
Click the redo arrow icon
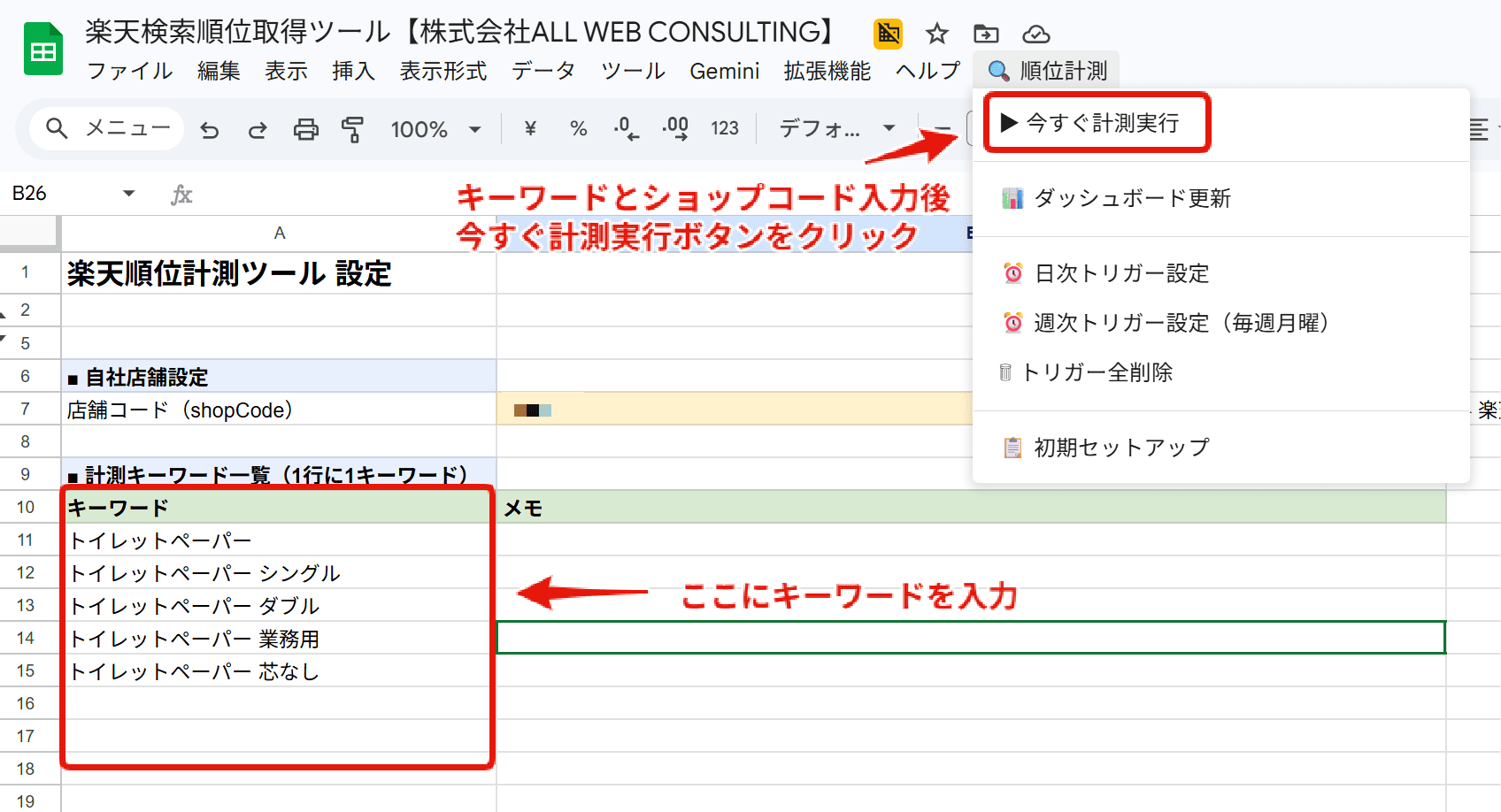pyautogui.click(x=258, y=130)
